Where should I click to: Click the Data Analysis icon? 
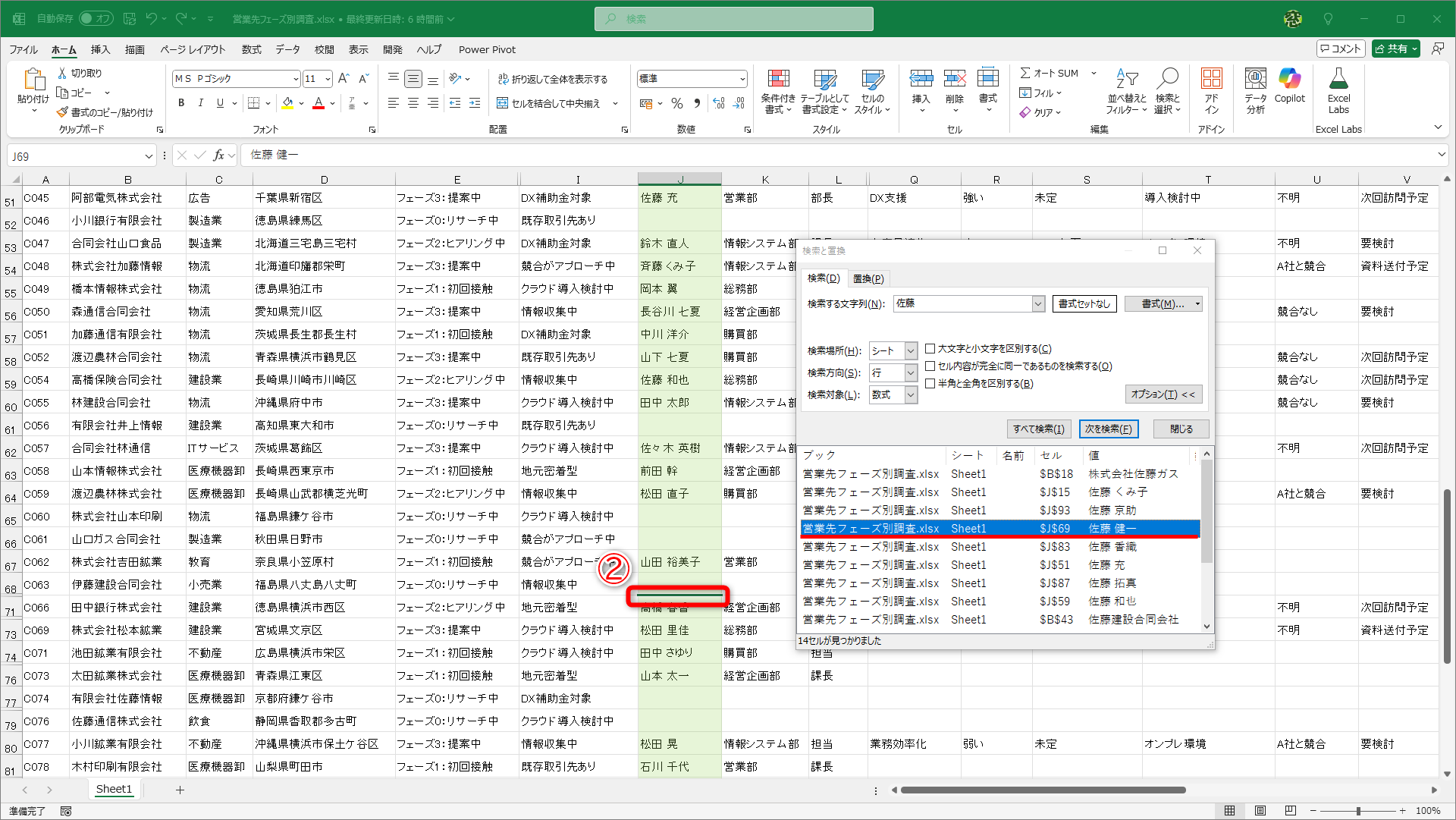pyautogui.click(x=1255, y=79)
